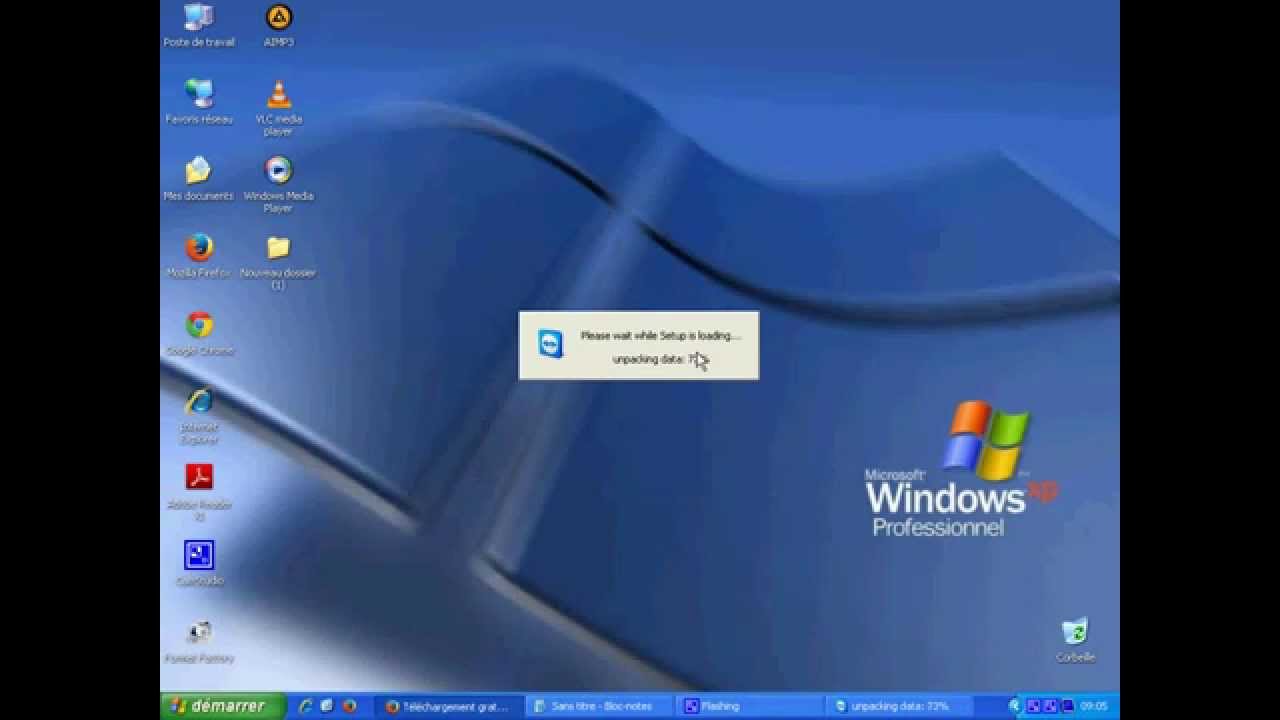Open Favoris réseau desktop icon
The width and height of the screenshot is (1280, 720).
click(199, 102)
